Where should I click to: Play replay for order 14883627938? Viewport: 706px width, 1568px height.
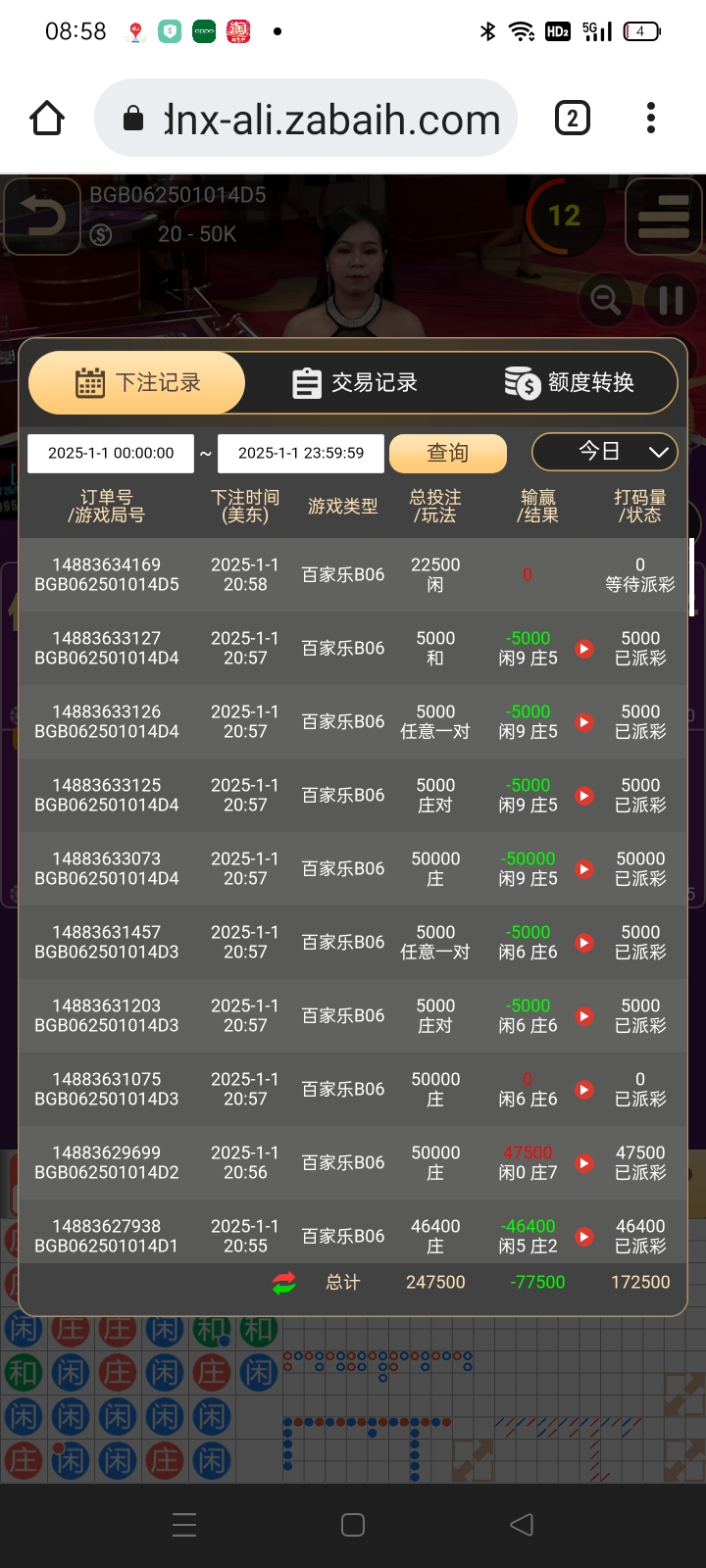click(584, 1237)
